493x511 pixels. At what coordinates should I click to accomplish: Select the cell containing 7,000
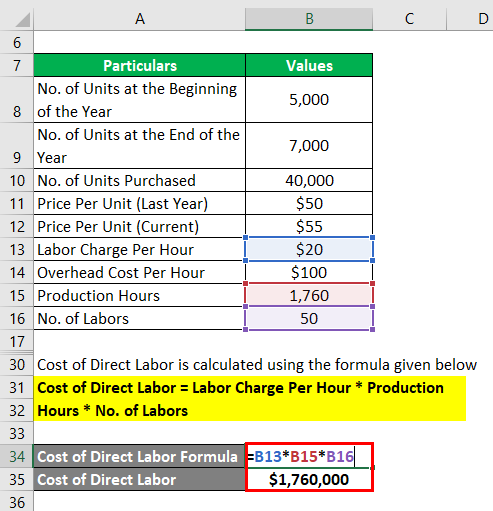coord(309,146)
